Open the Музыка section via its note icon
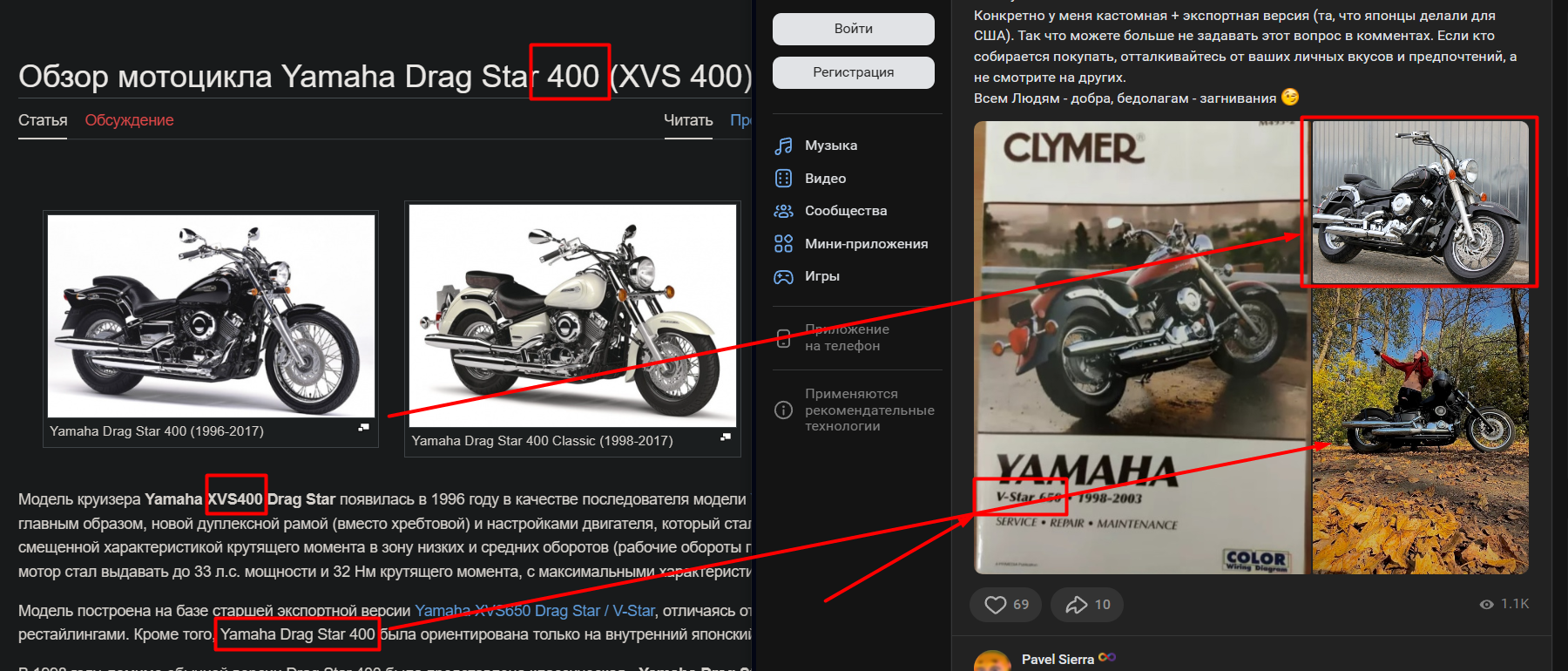This screenshot has height=671, width=1568. tap(784, 146)
